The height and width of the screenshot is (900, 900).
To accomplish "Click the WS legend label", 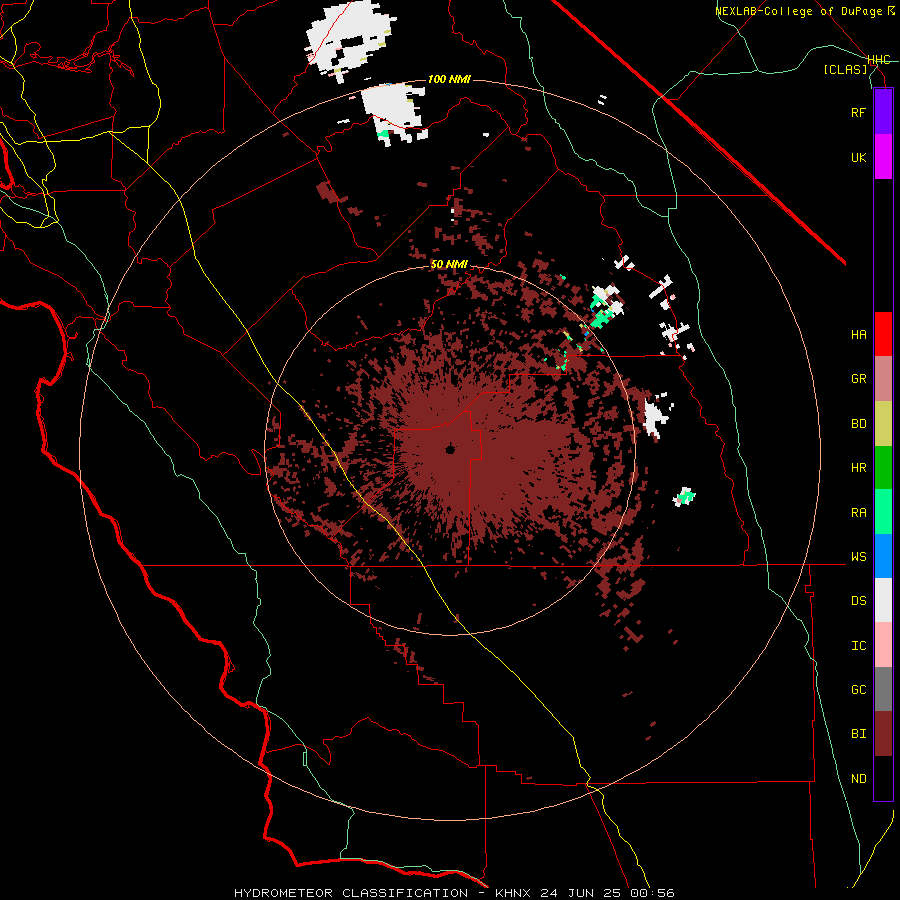I will point(858,556).
